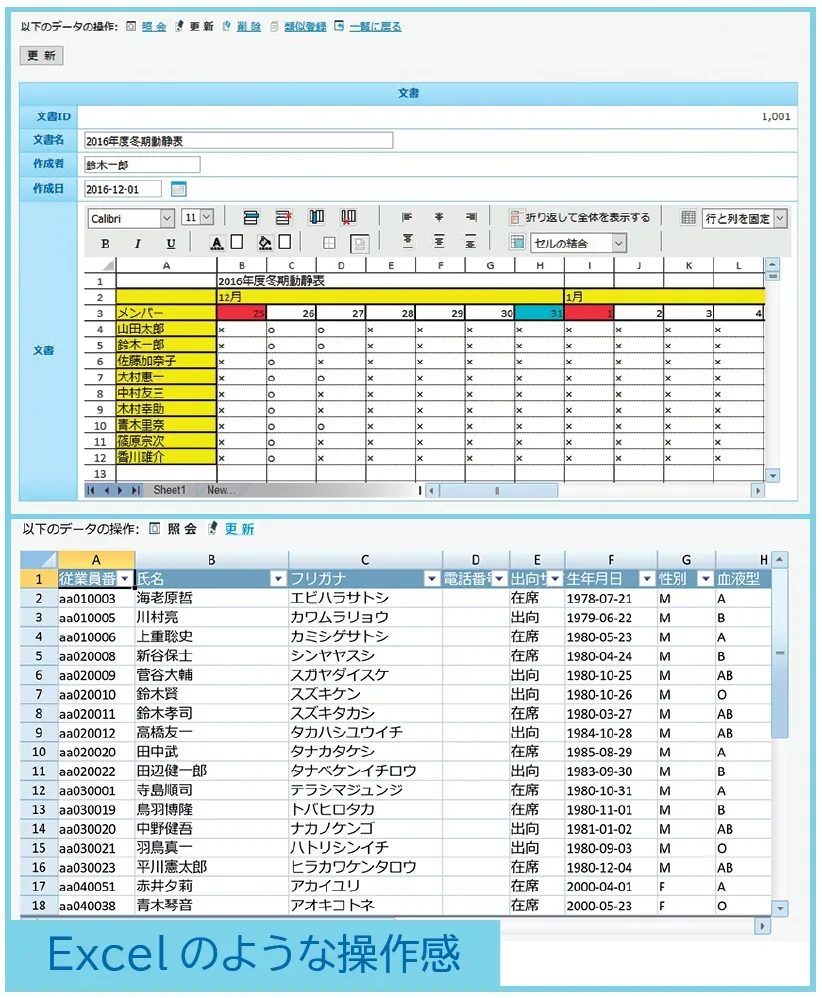Click the 文書名 text input field
Screen dimensions: 822x998
coord(238,141)
